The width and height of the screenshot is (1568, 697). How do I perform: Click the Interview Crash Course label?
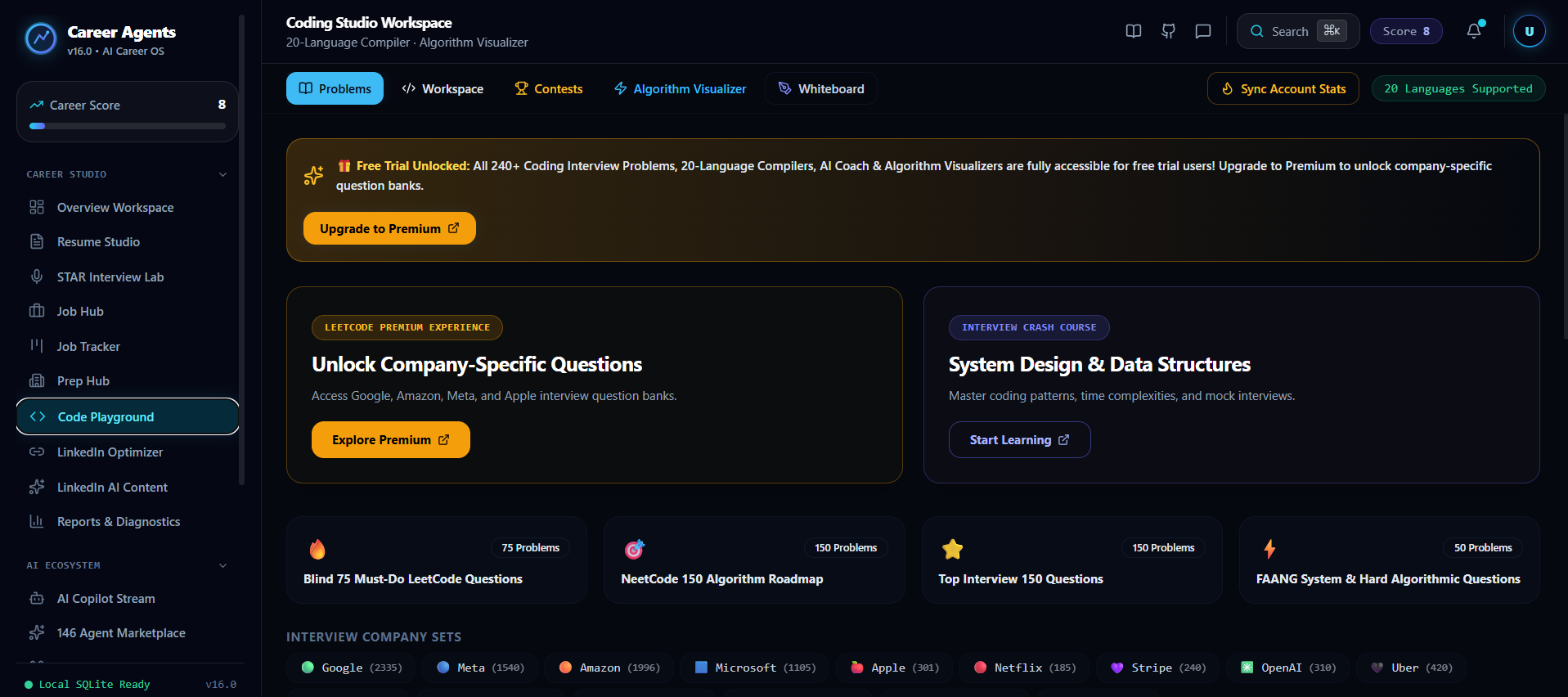coord(1029,327)
